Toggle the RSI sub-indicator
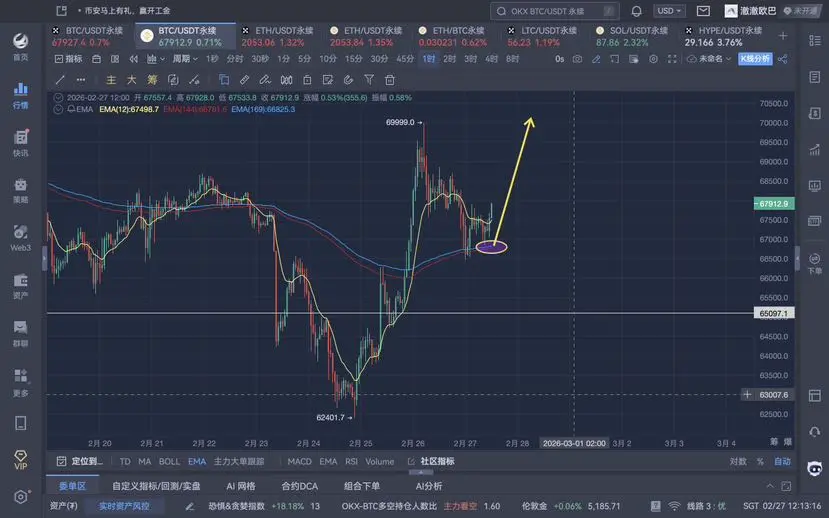 click(x=351, y=461)
